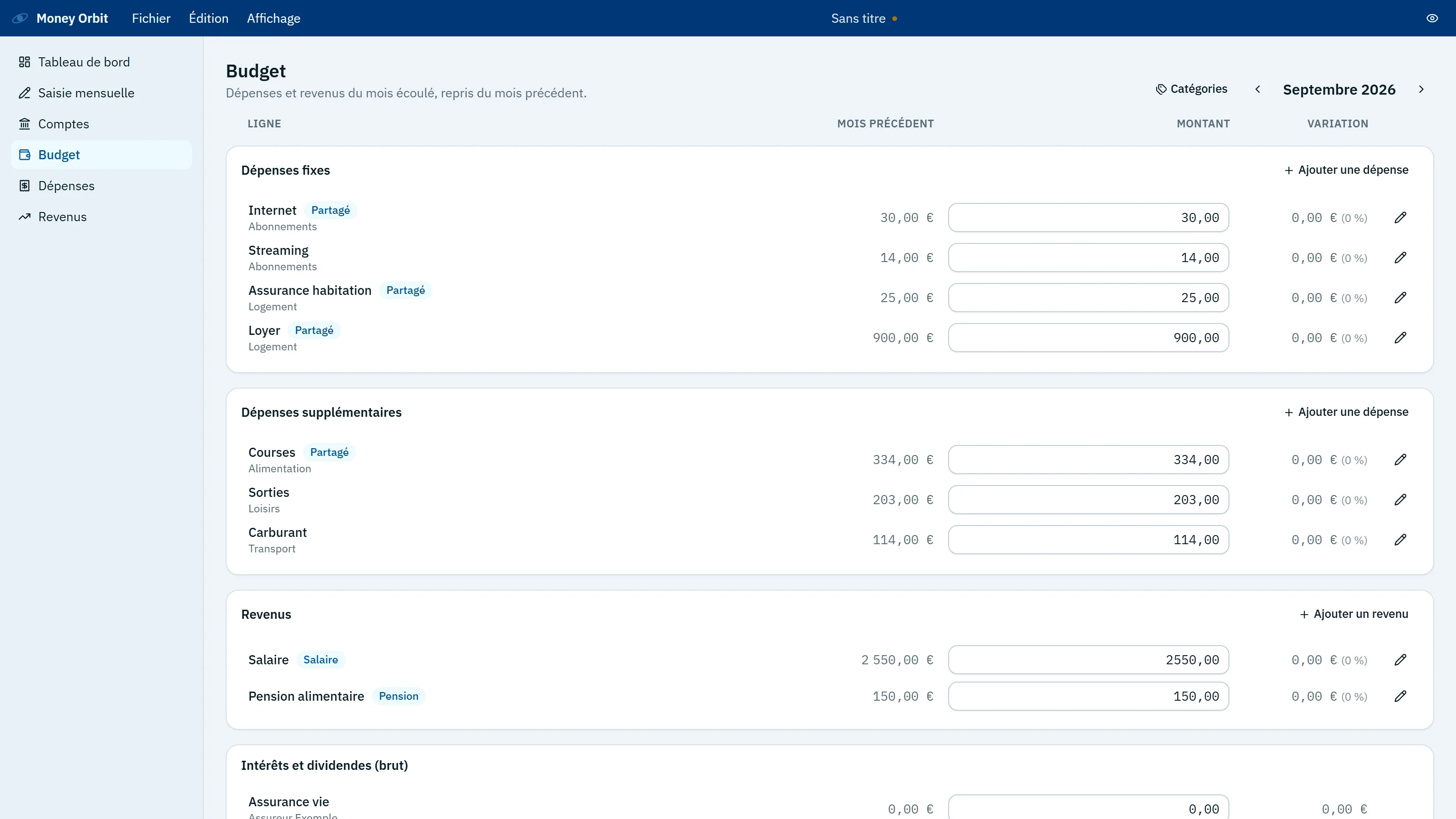Open the Catégories button
This screenshot has width=1456, height=819.
coord(1192,89)
